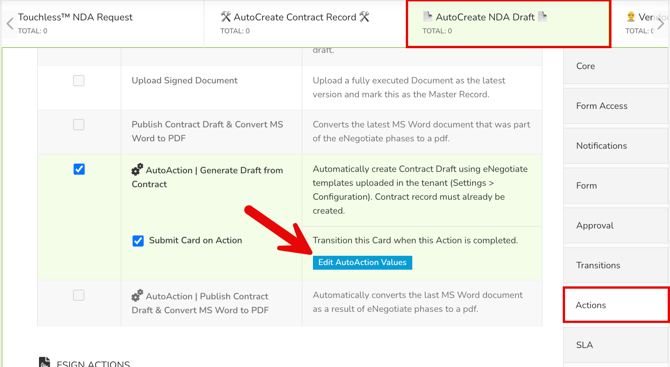Click TOTAL: 0 under Touchless NDA Request

tap(32, 31)
